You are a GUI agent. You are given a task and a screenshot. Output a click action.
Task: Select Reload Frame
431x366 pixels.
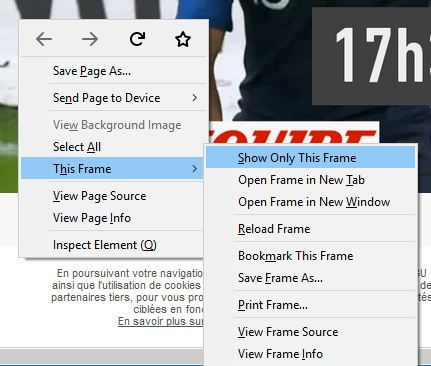point(310,229)
